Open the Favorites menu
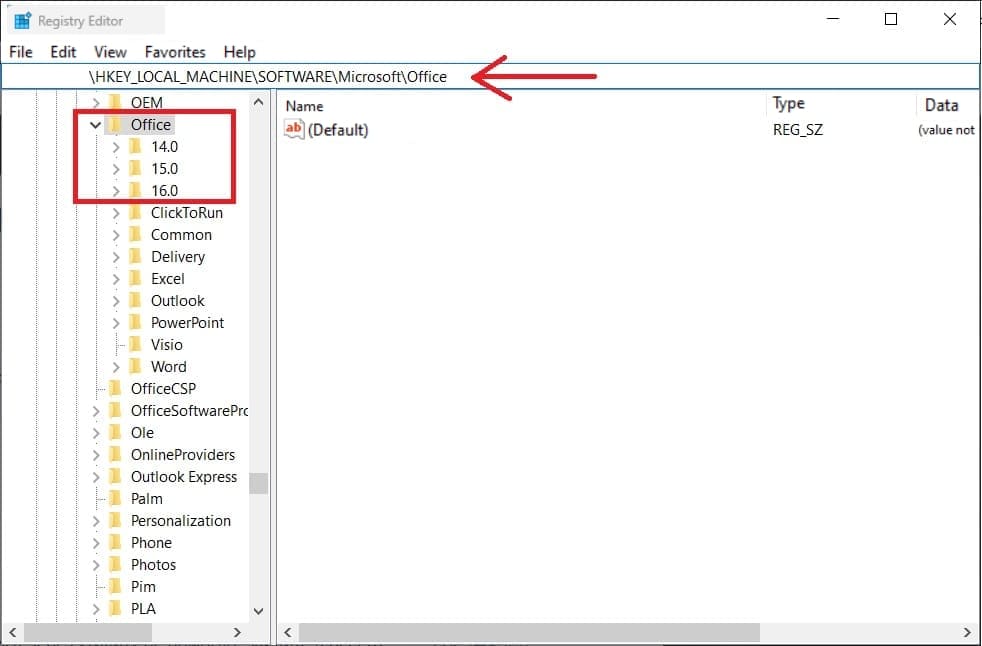 point(175,52)
